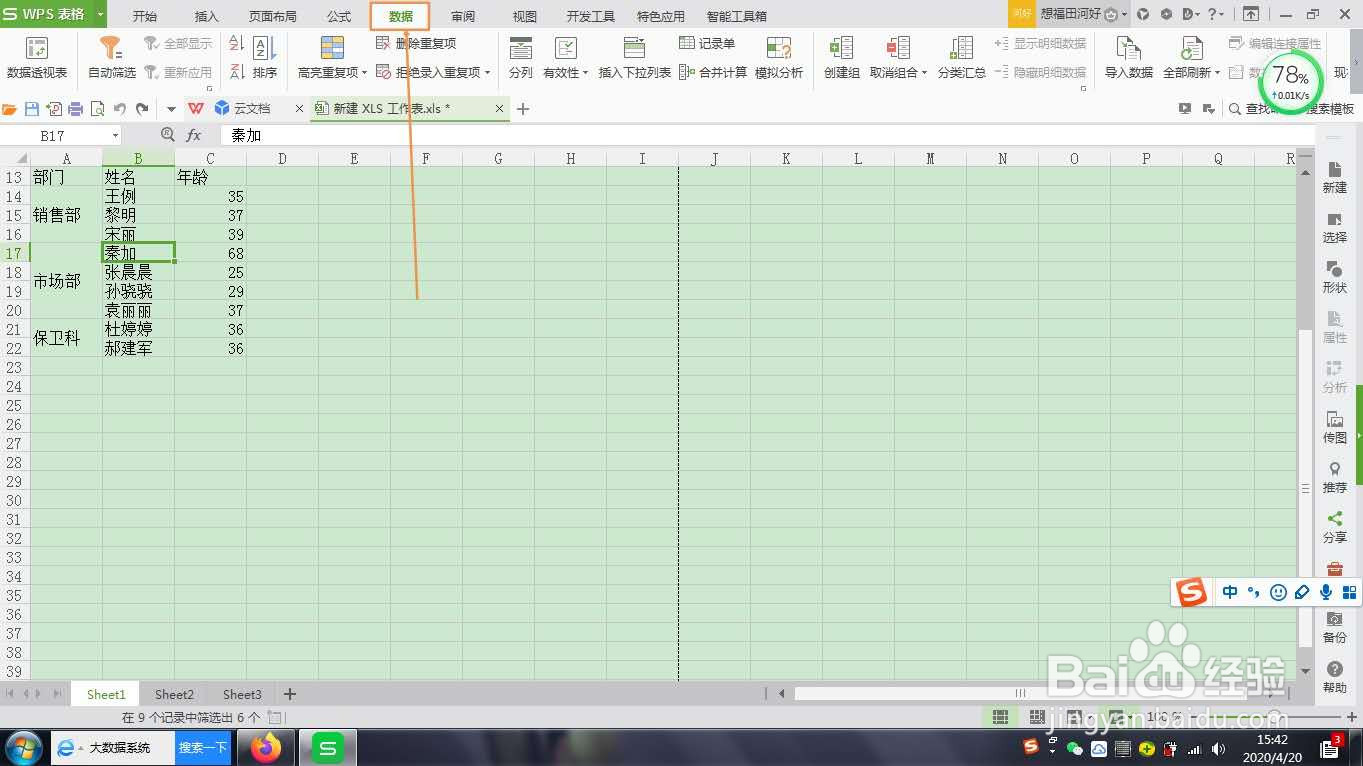Screen dimensions: 1363x766
Task: Switch to the 视图 ribbon tab
Action: tap(525, 16)
